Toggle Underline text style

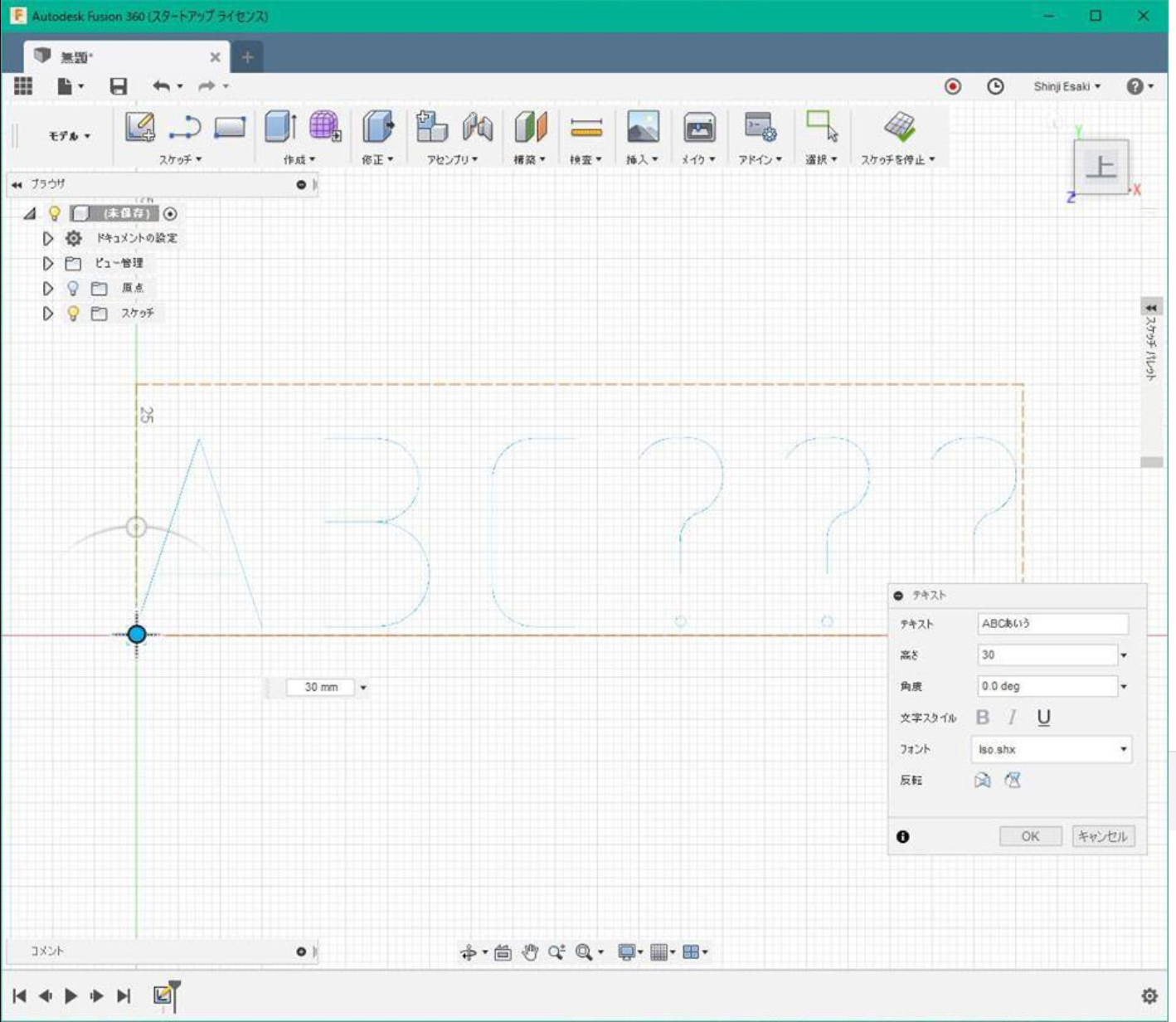point(1043,718)
